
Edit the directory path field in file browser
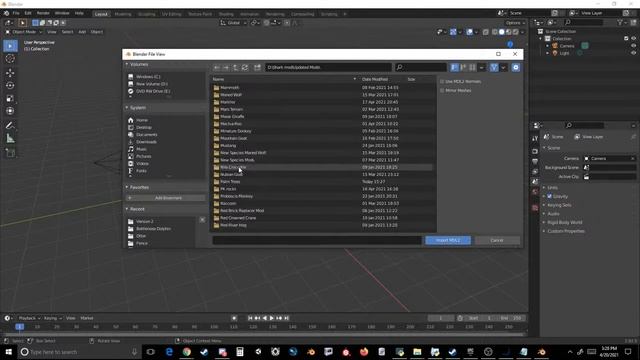coord(328,67)
